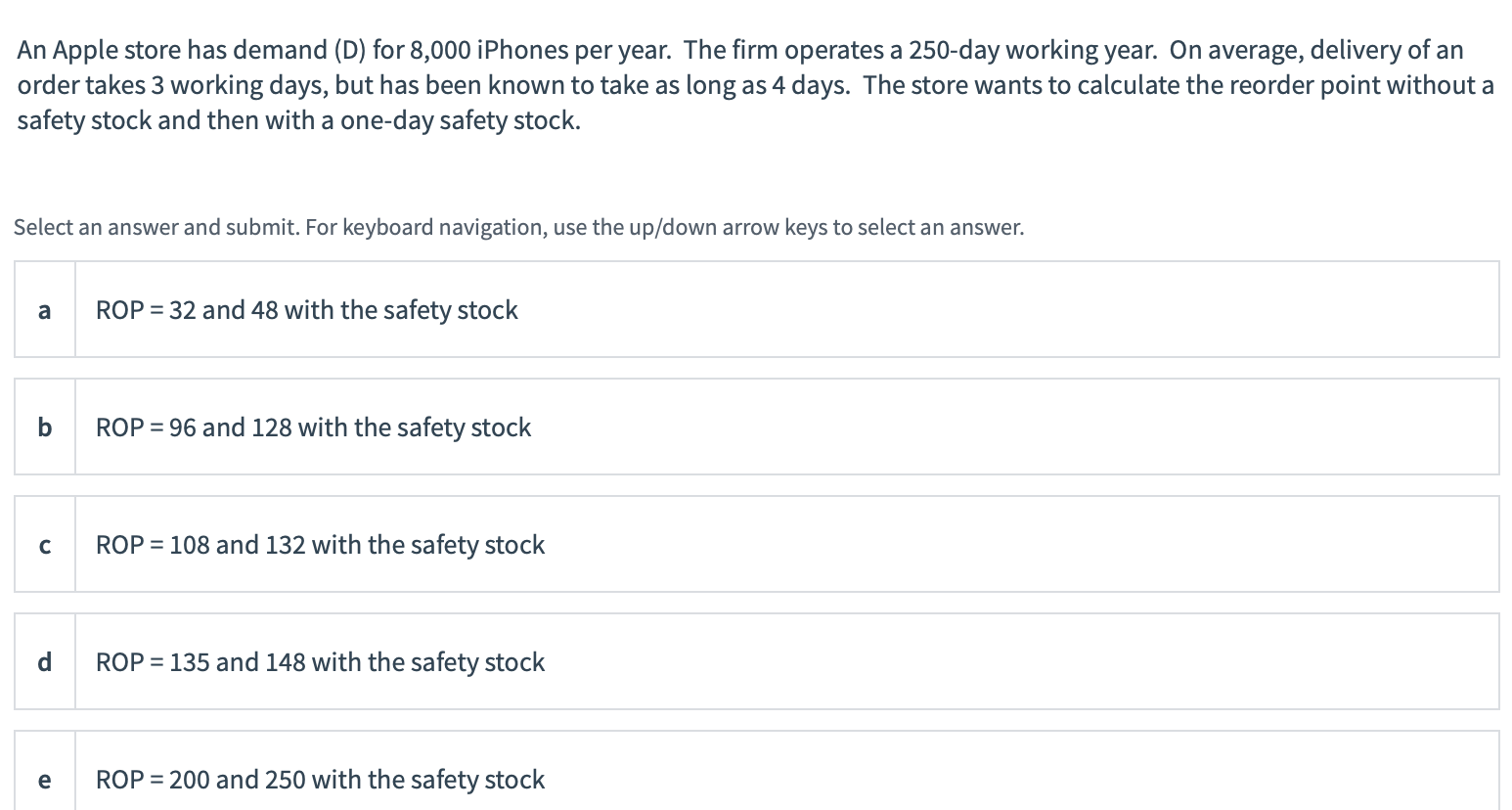Screen dimensions: 1512x810
Task: Click the letter label 'b' cell
Action: [44, 427]
